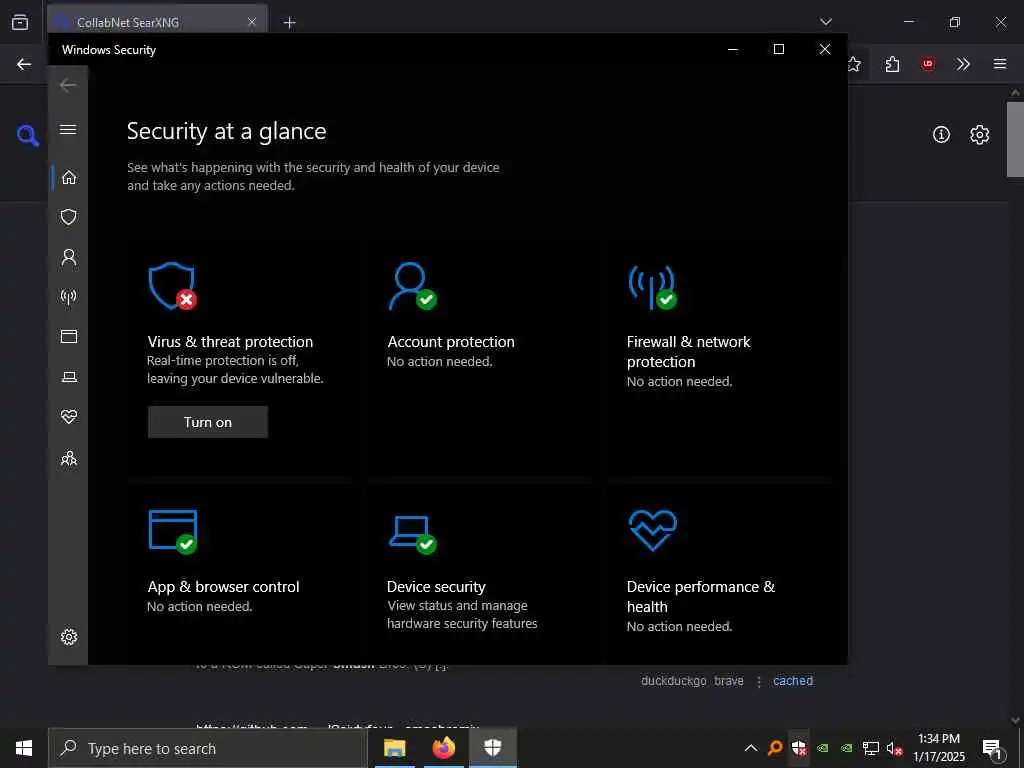
Task: Click Firefox browser back arrow
Action: pyautogui.click(x=24, y=64)
